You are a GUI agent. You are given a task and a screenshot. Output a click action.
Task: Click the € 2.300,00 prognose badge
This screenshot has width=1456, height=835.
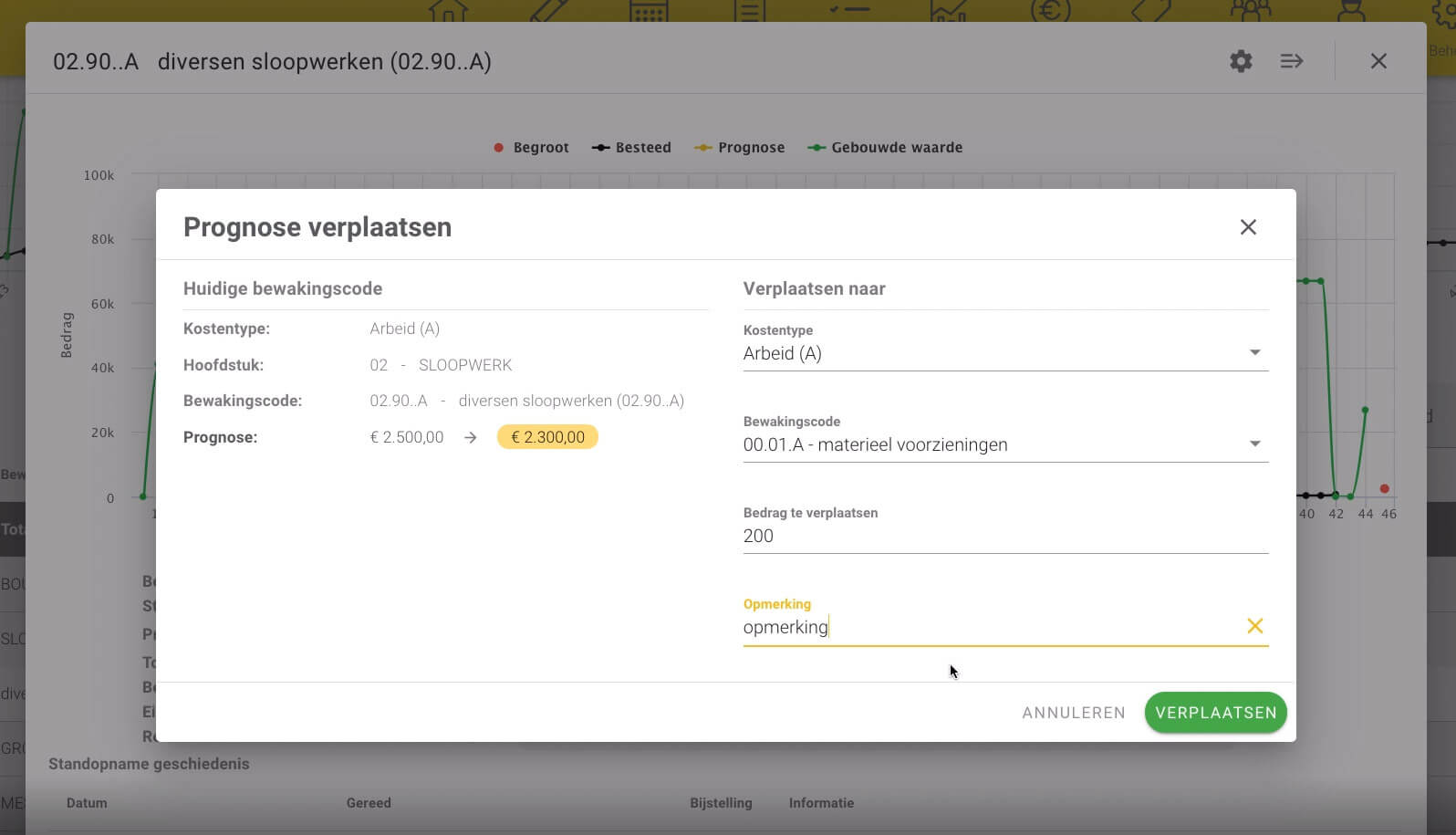(547, 437)
